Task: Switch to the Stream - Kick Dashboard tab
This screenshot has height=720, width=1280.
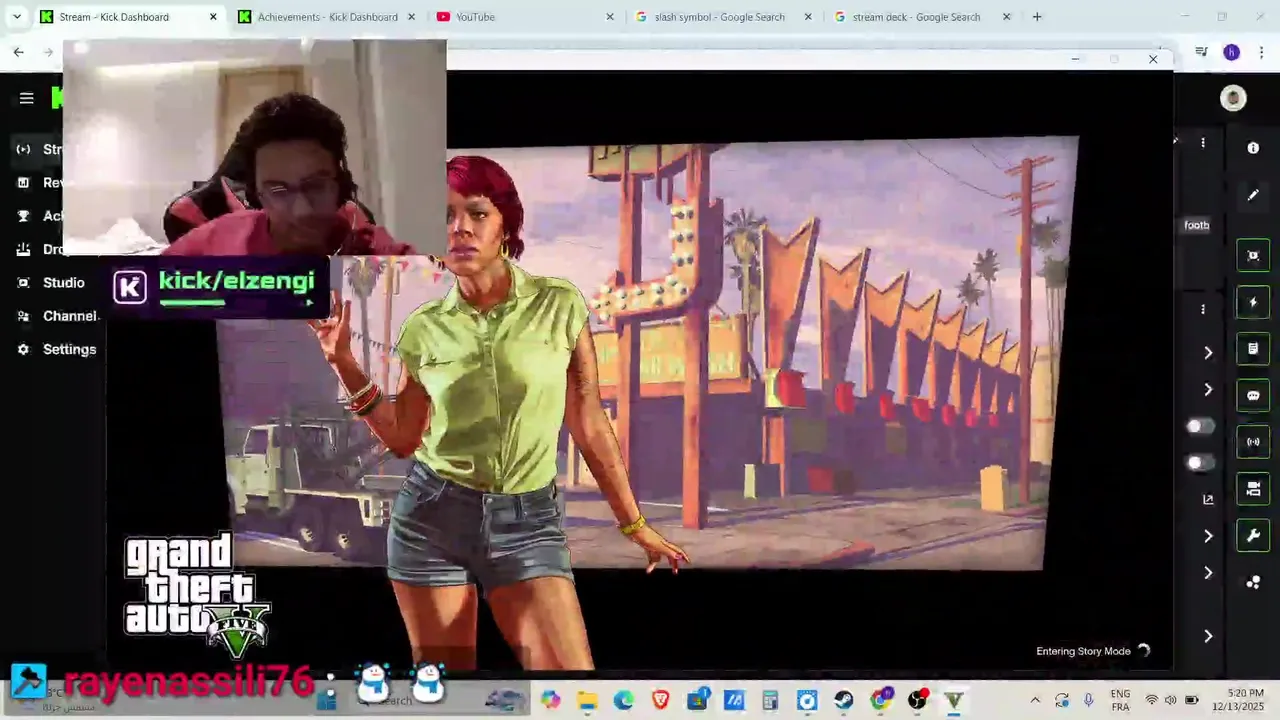Action: click(x=128, y=17)
